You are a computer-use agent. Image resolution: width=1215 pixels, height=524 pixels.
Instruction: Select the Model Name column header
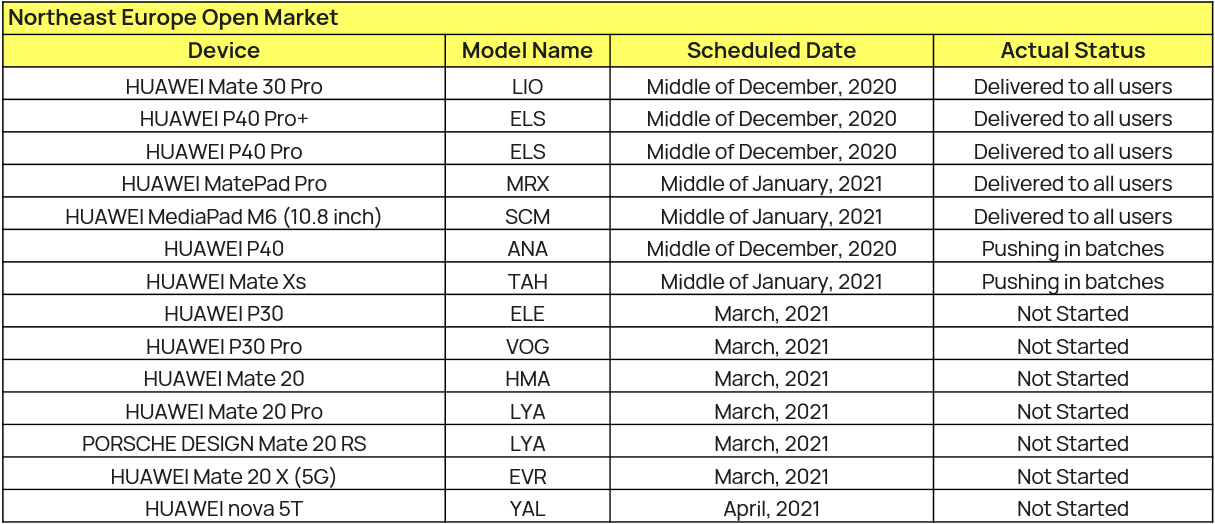pos(527,51)
